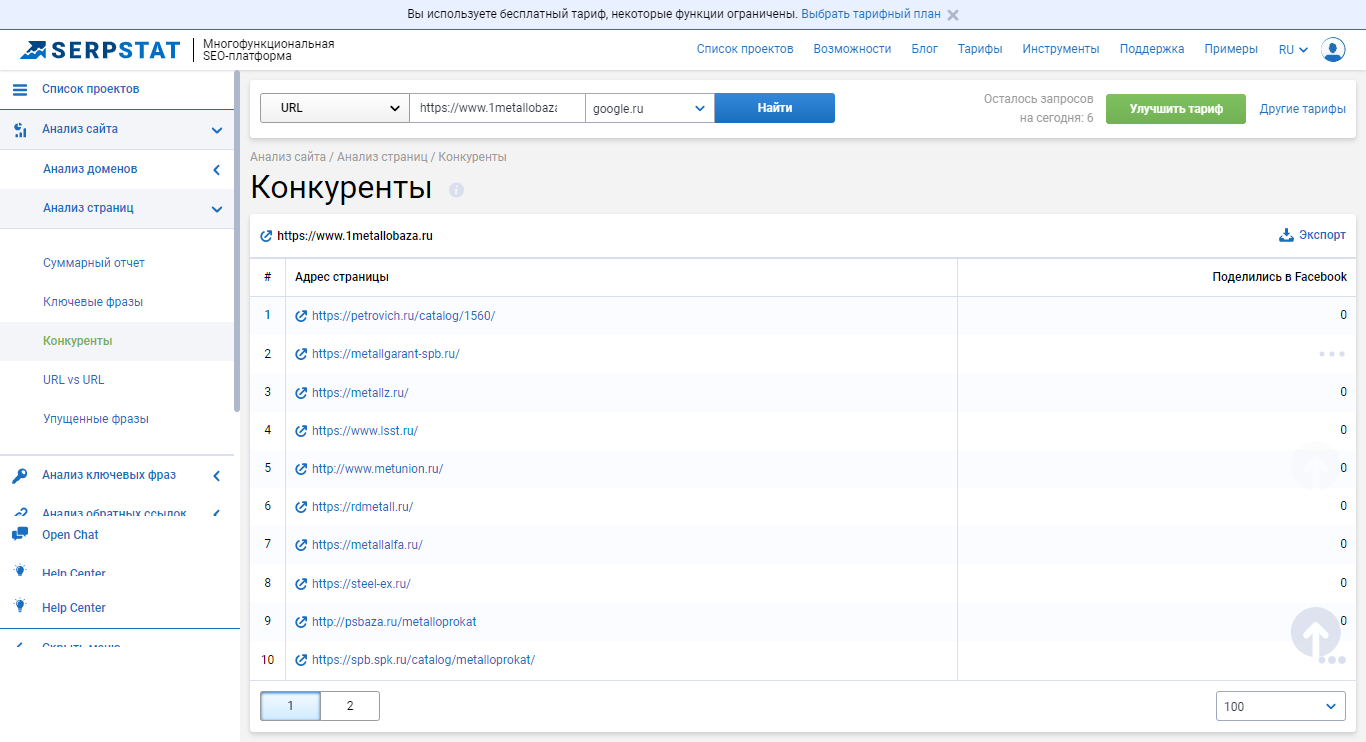Click the blue Найти search button
This screenshot has width=1366, height=742.
[775, 108]
